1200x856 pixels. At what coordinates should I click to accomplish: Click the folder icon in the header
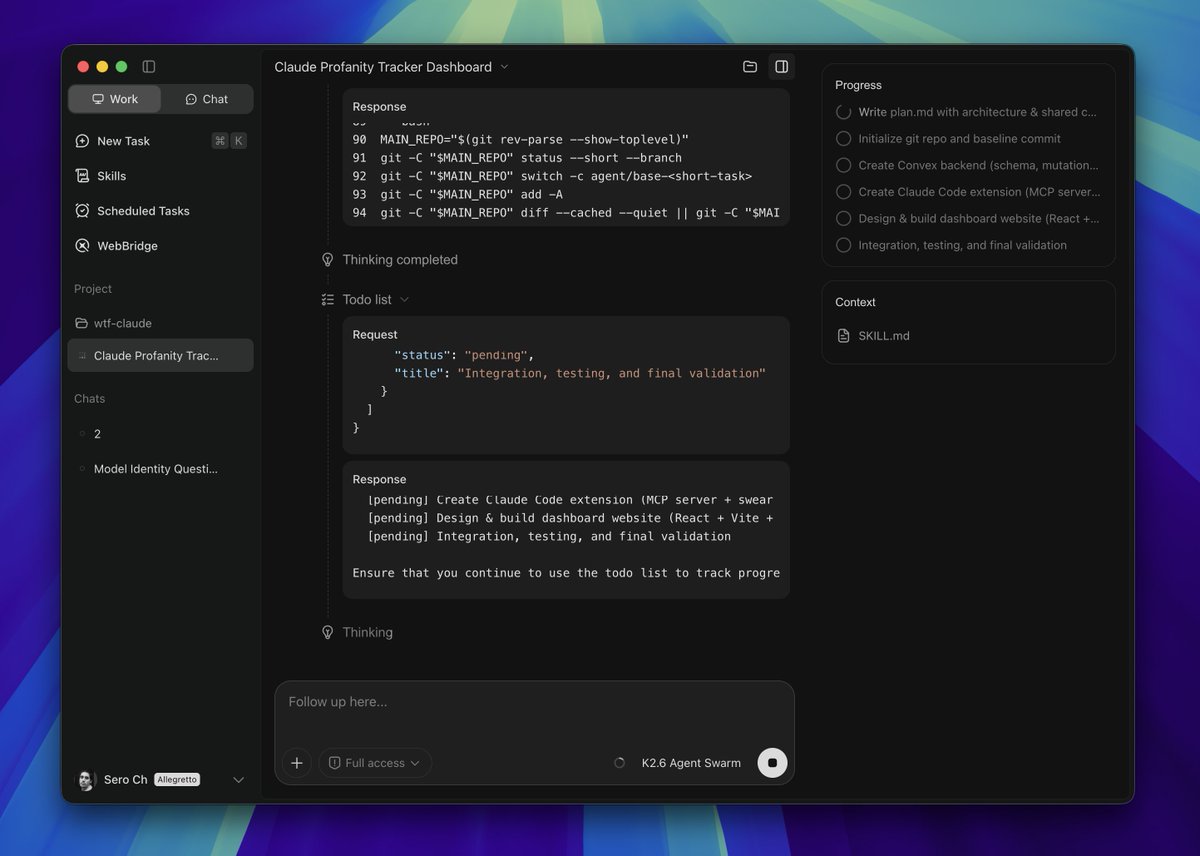click(x=750, y=67)
